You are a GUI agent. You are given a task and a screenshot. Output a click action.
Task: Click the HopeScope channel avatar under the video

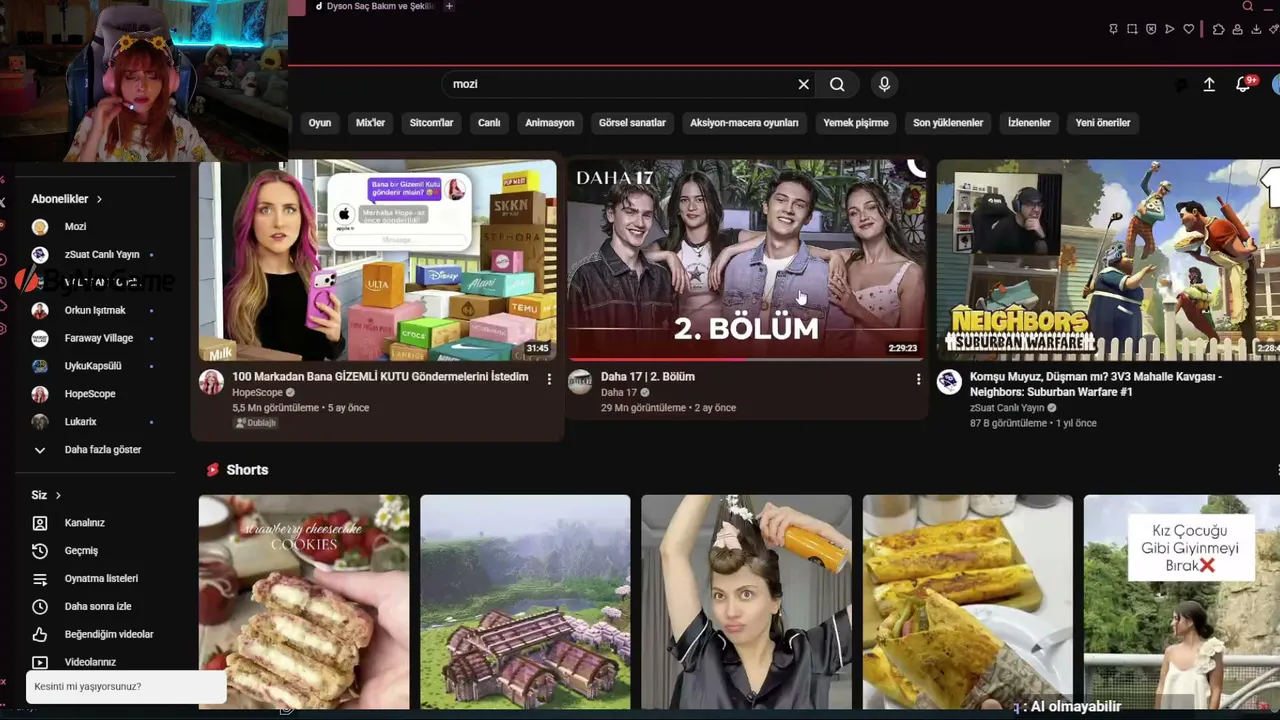coord(211,382)
